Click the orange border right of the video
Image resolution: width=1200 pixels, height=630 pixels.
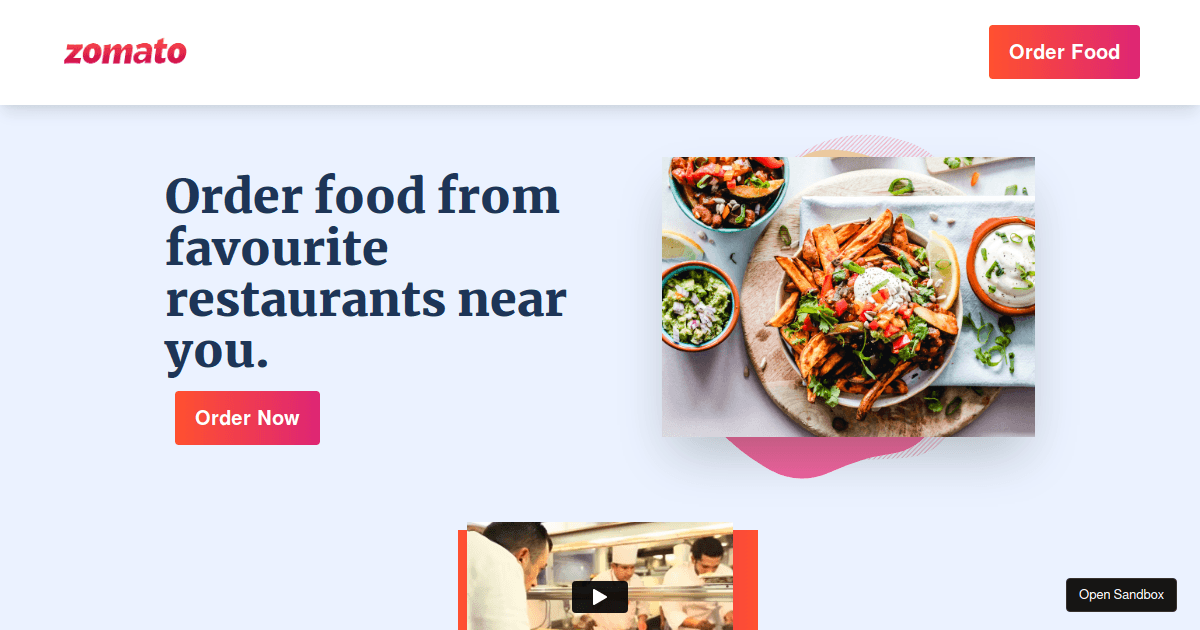coord(746,580)
